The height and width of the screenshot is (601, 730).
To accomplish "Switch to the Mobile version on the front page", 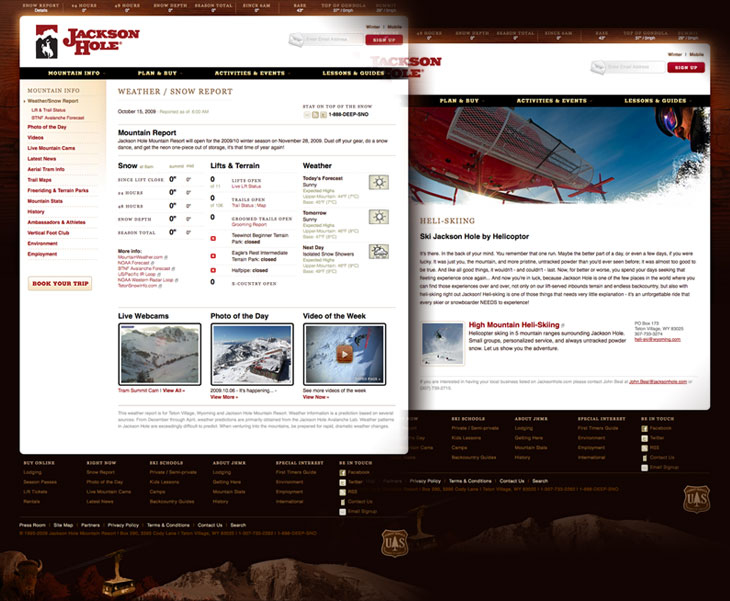I will (x=395, y=27).
